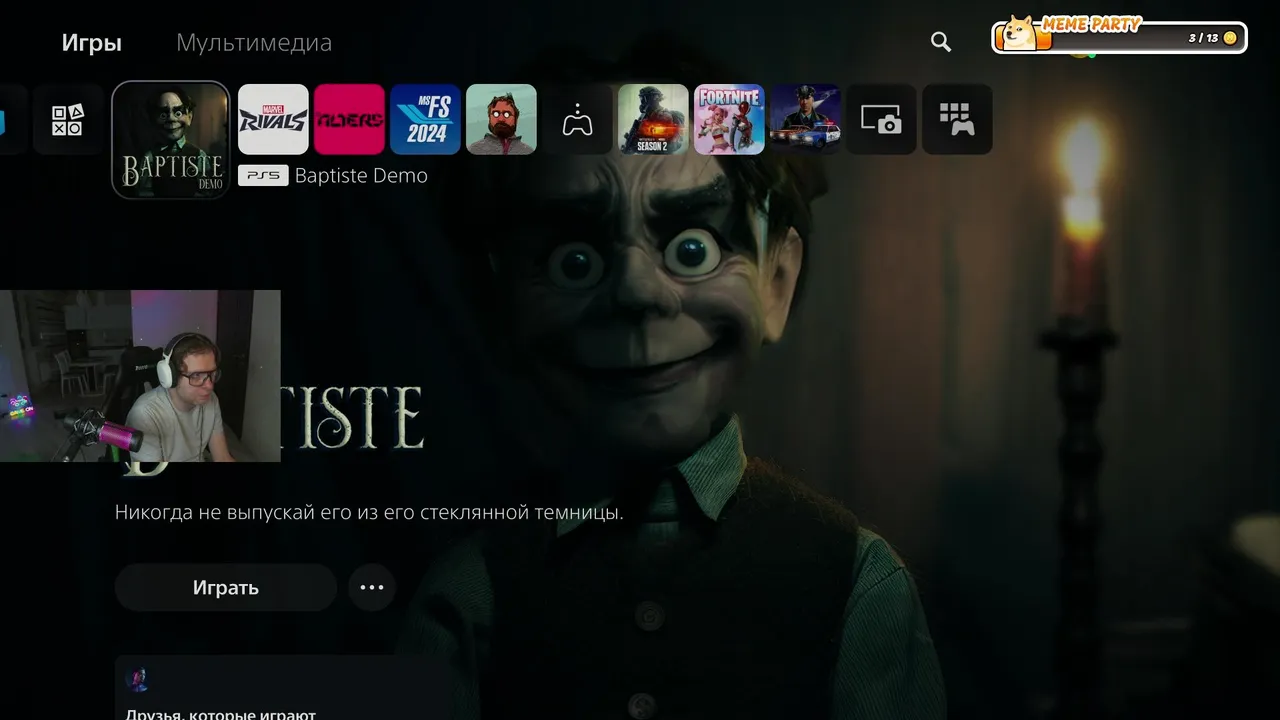Open the bearded man game tile
The width and height of the screenshot is (1280, 720).
501,119
